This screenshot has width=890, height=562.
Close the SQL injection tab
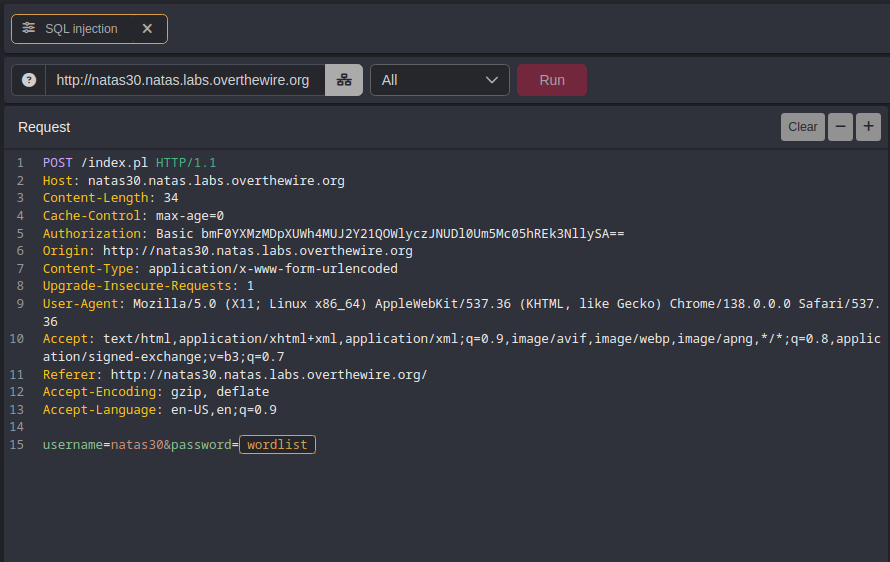click(147, 29)
